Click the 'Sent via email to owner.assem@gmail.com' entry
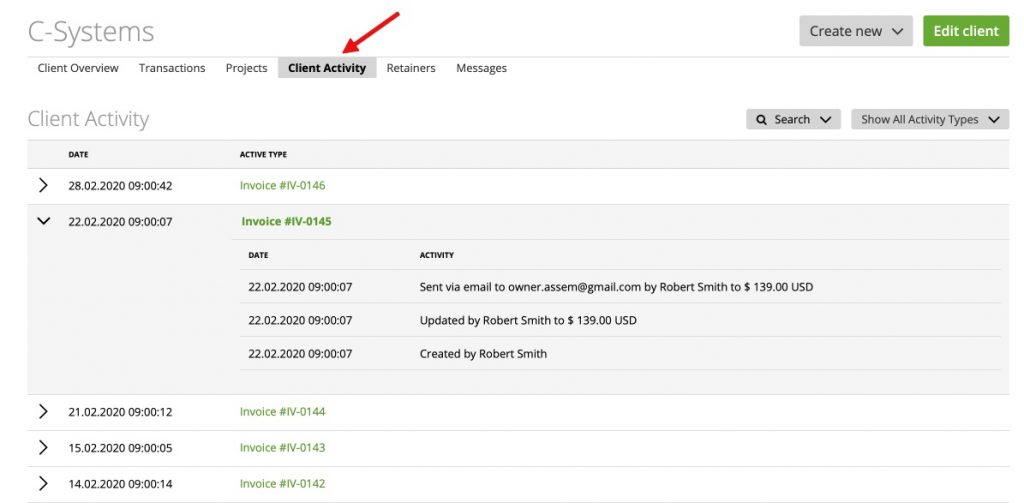 pyautogui.click(x=616, y=287)
